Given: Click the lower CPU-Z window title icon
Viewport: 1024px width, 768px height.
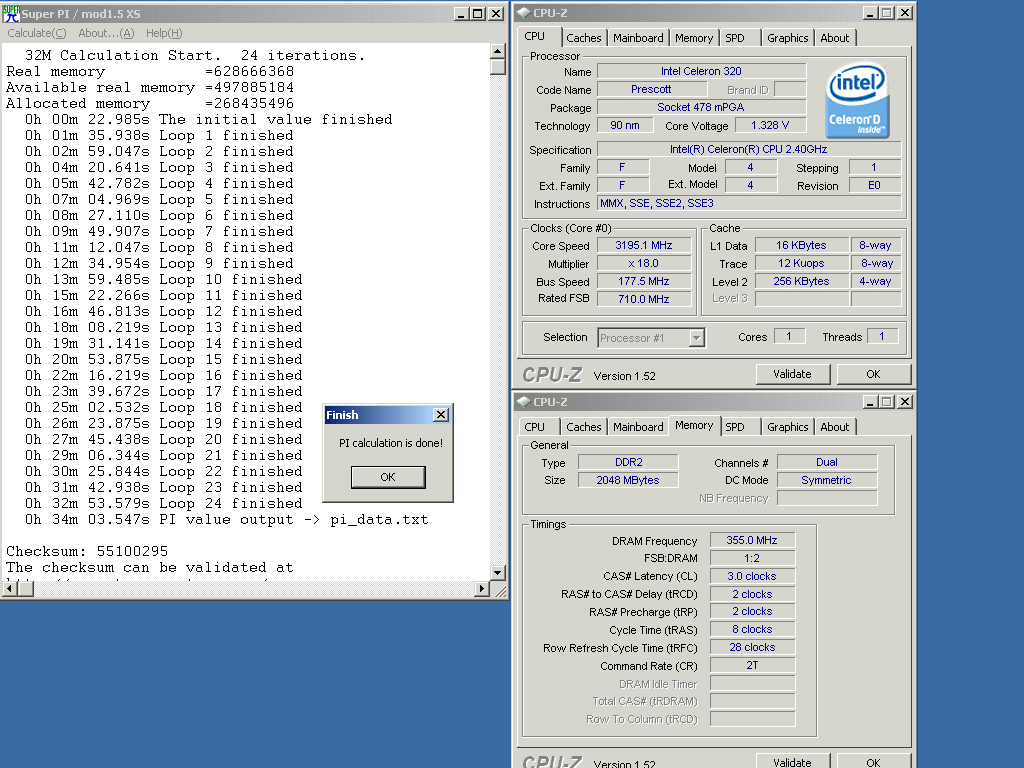Looking at the screenshot, I should coord(524,401).
